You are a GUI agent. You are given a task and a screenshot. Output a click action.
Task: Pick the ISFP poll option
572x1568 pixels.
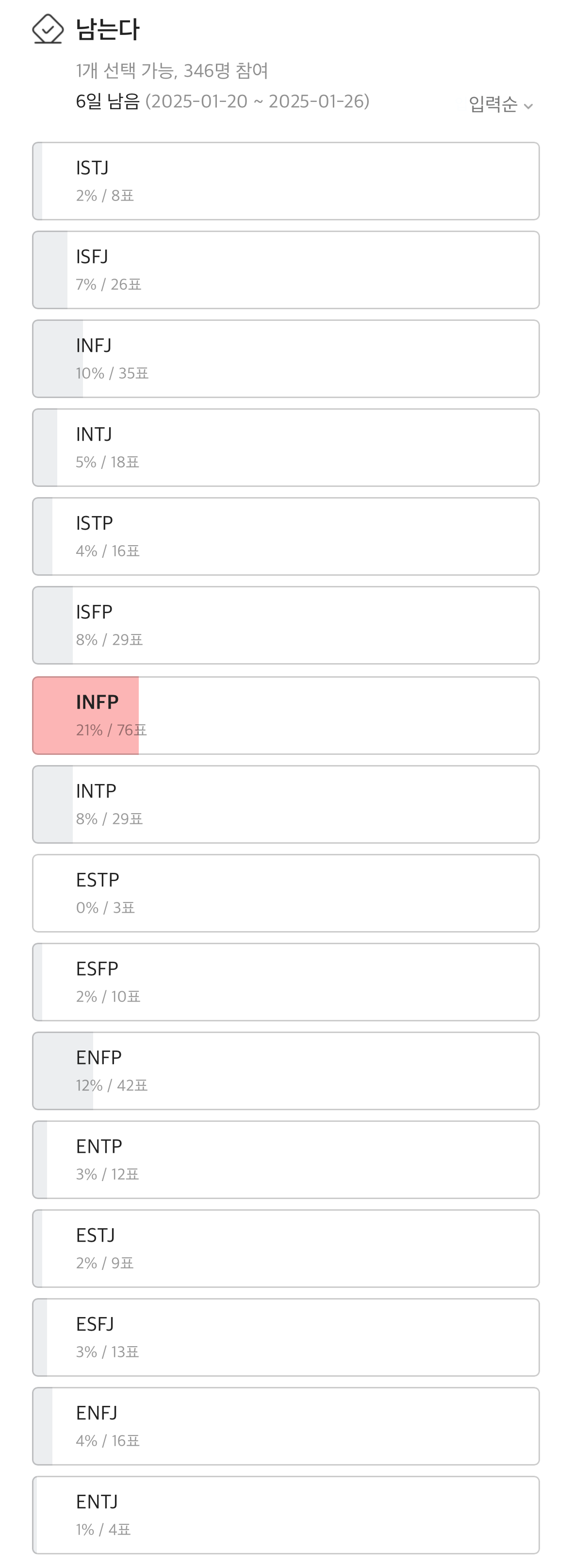tap(286, 625)
